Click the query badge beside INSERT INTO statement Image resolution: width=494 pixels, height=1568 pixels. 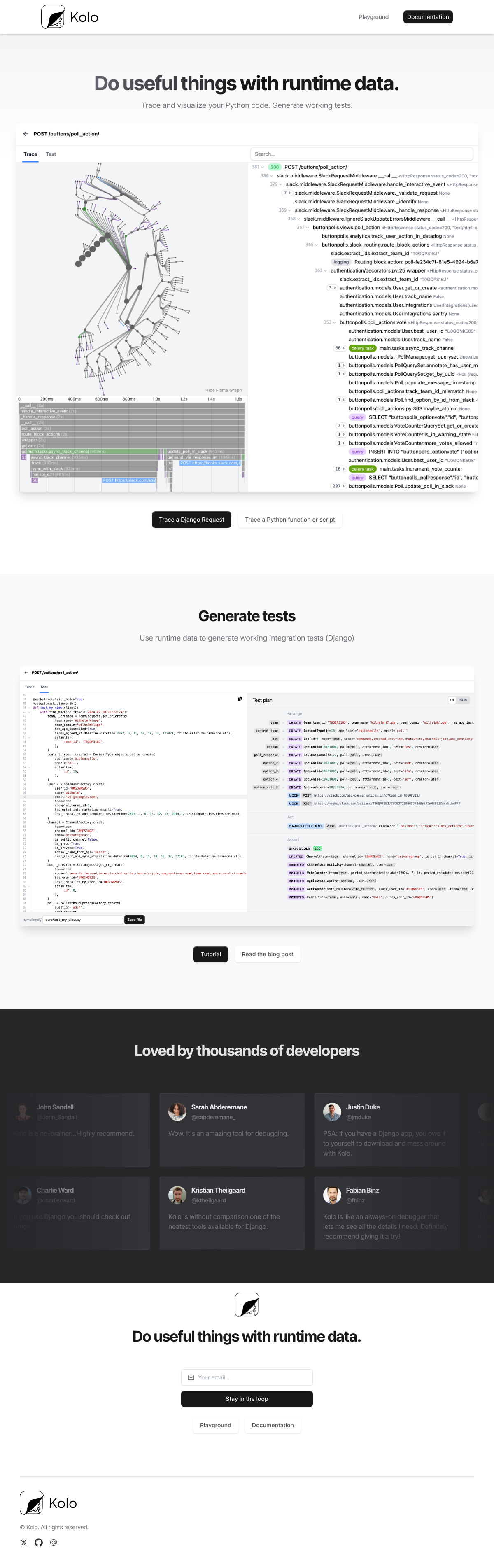coord(357,452)
